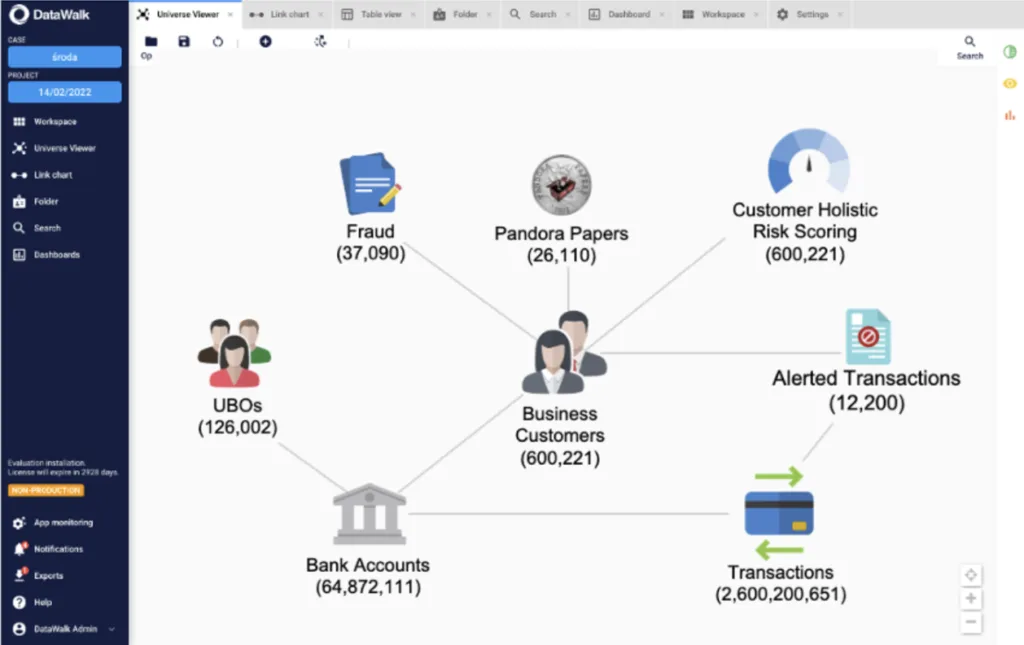The image size is (1024, 645).
Task: Select the Business Customers node icon
Action: pyautogui.click(x=564, y=353)
